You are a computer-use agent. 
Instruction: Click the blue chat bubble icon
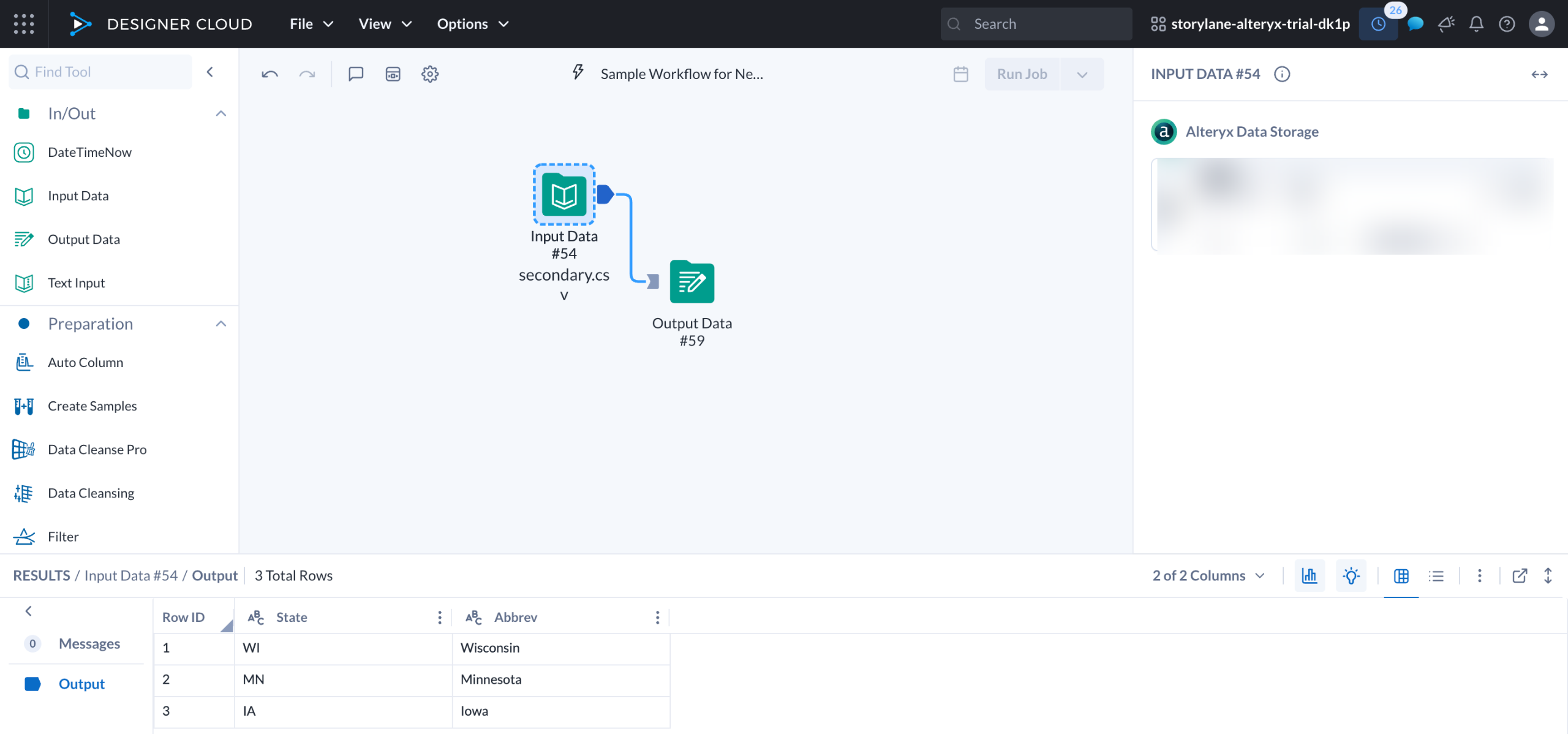point(1415,24)
